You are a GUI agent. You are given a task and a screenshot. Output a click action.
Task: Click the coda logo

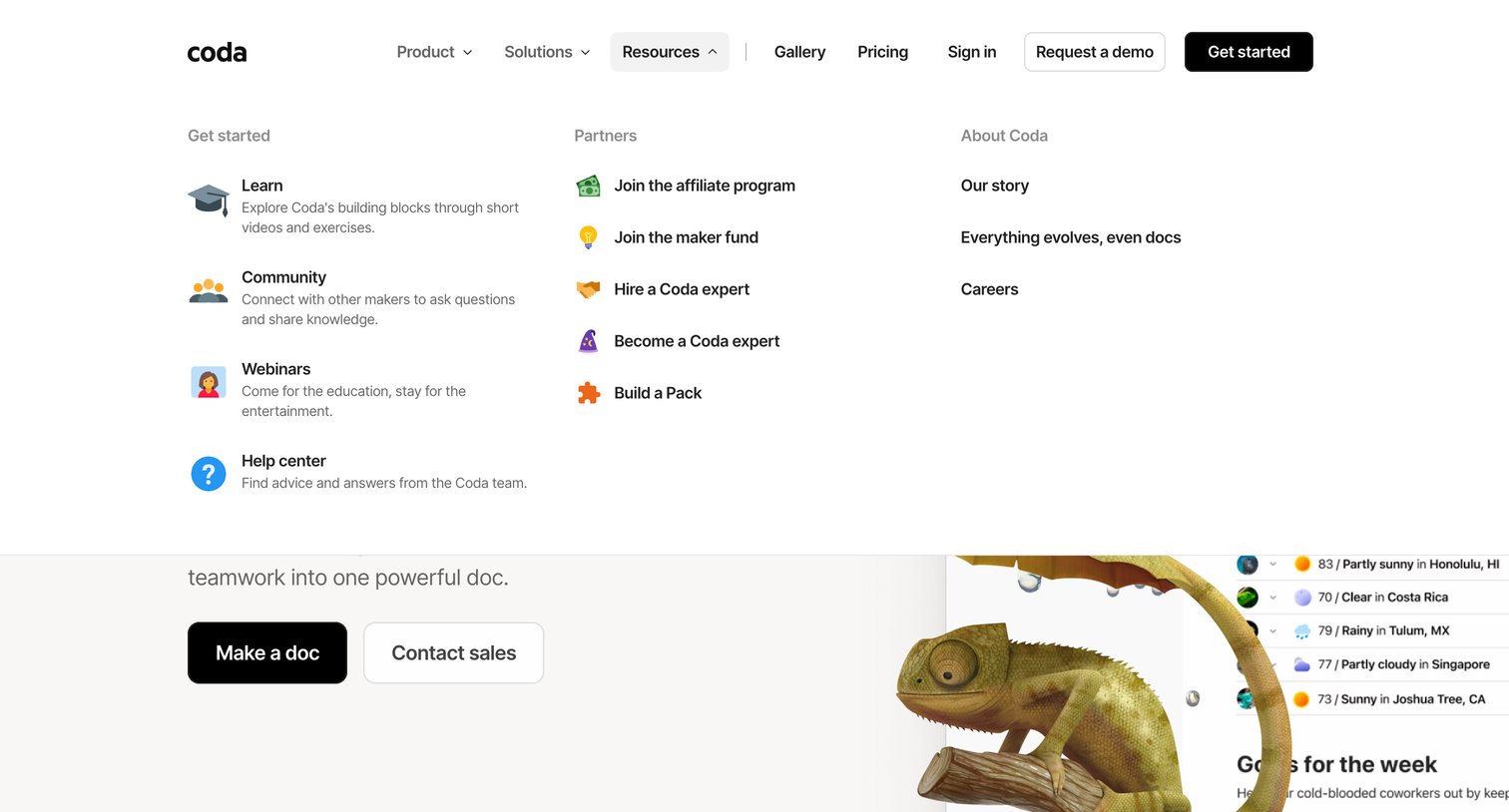pyautogui.click(x=217, y=52)
